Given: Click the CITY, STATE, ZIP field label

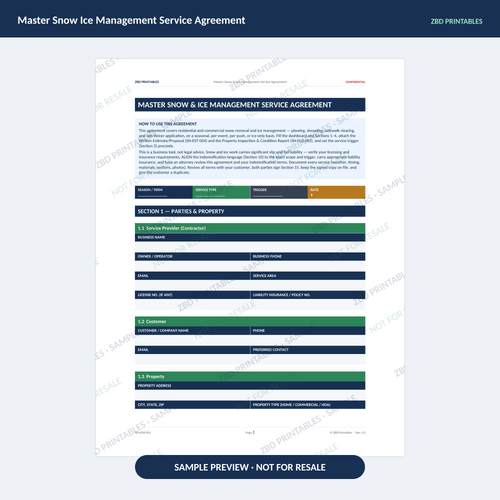Looking at the screenshot, I should coord(151,405).
